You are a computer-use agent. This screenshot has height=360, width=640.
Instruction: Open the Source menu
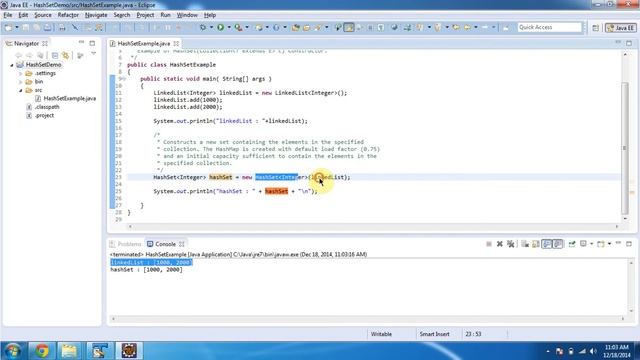tap(43, 15)
